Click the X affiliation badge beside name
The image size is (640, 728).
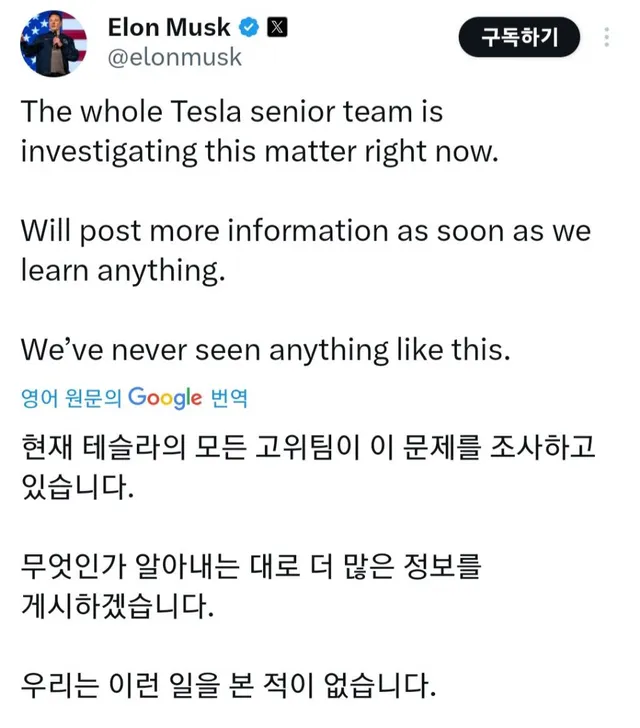pos(277,28)
